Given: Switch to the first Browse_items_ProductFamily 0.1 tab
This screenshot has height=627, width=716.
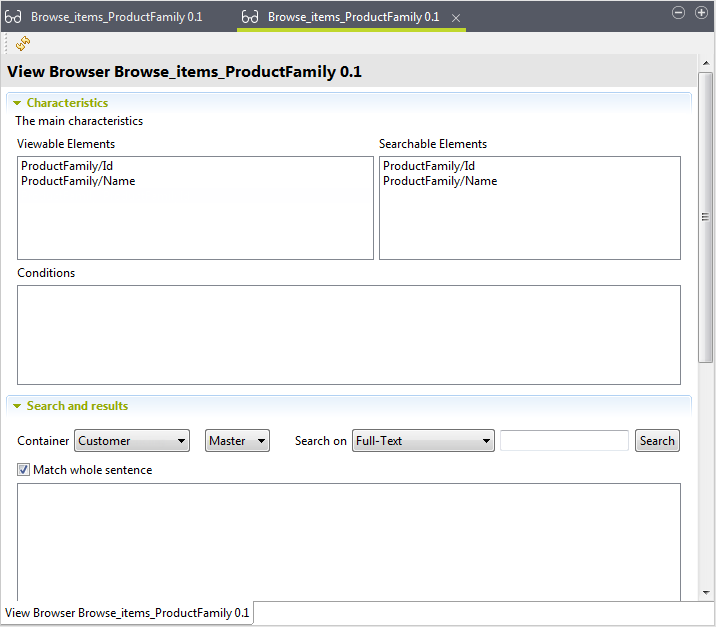Looking at the screenshot, I should [115, 17].
